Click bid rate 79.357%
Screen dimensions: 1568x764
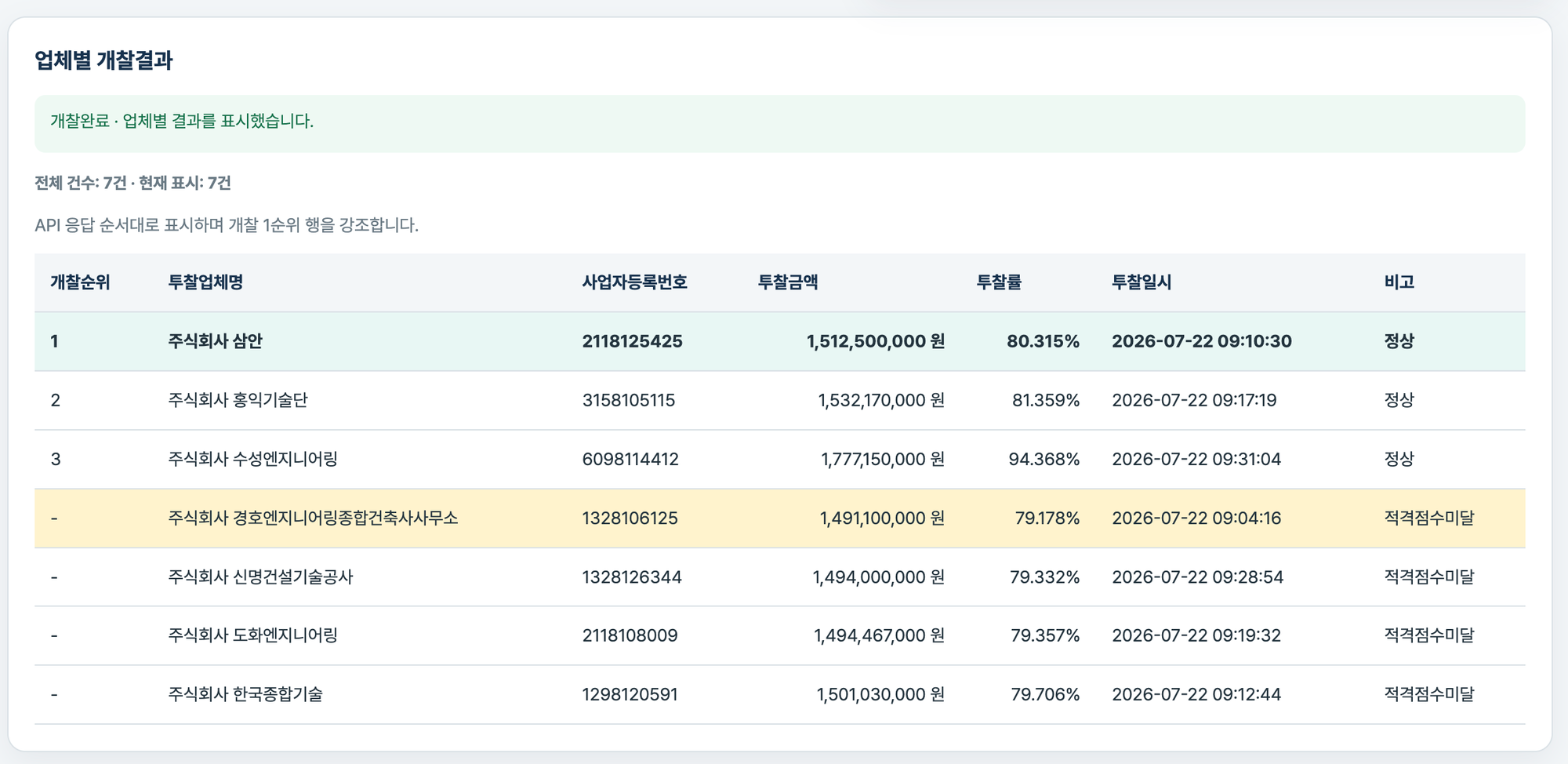click(1045, 635)
